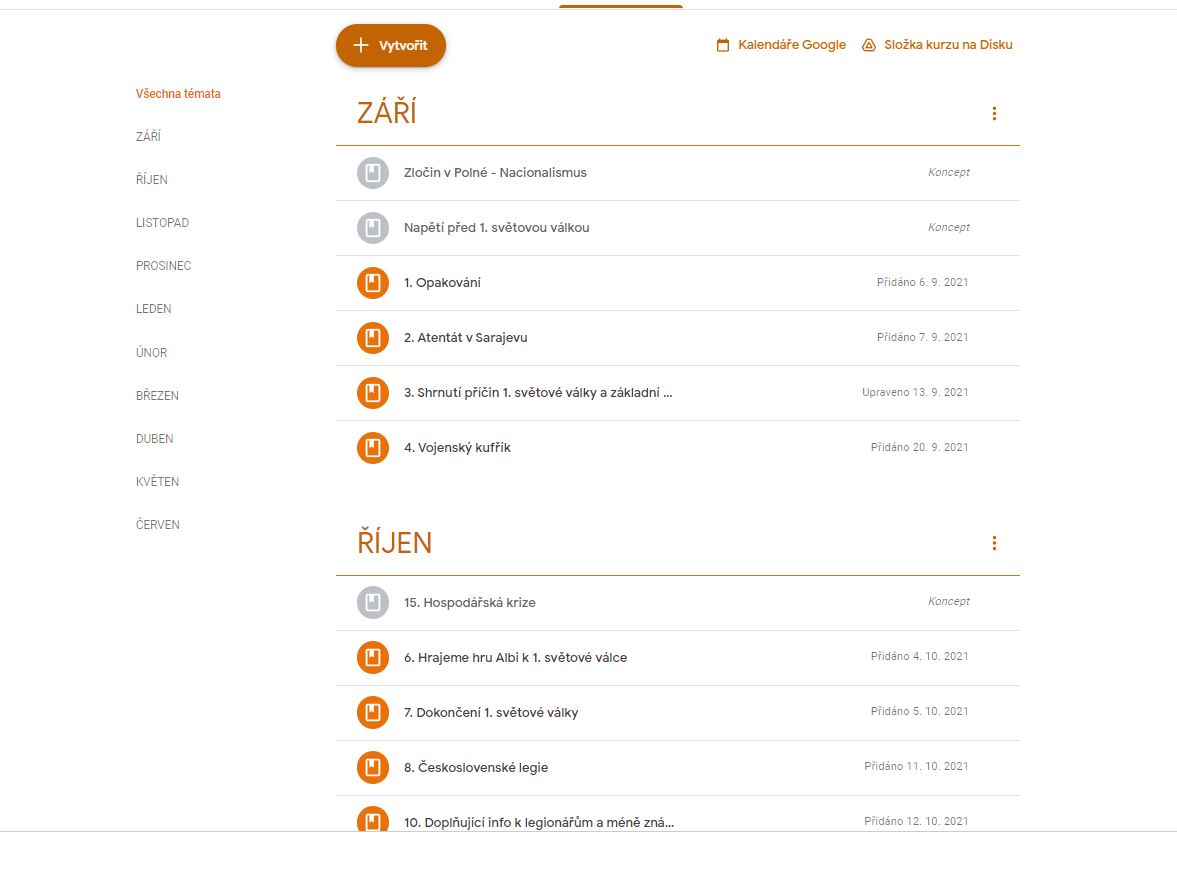Open 7. Dokončení 1. světové války
The height and width of the screenshot is (871, 1177).
491,713
